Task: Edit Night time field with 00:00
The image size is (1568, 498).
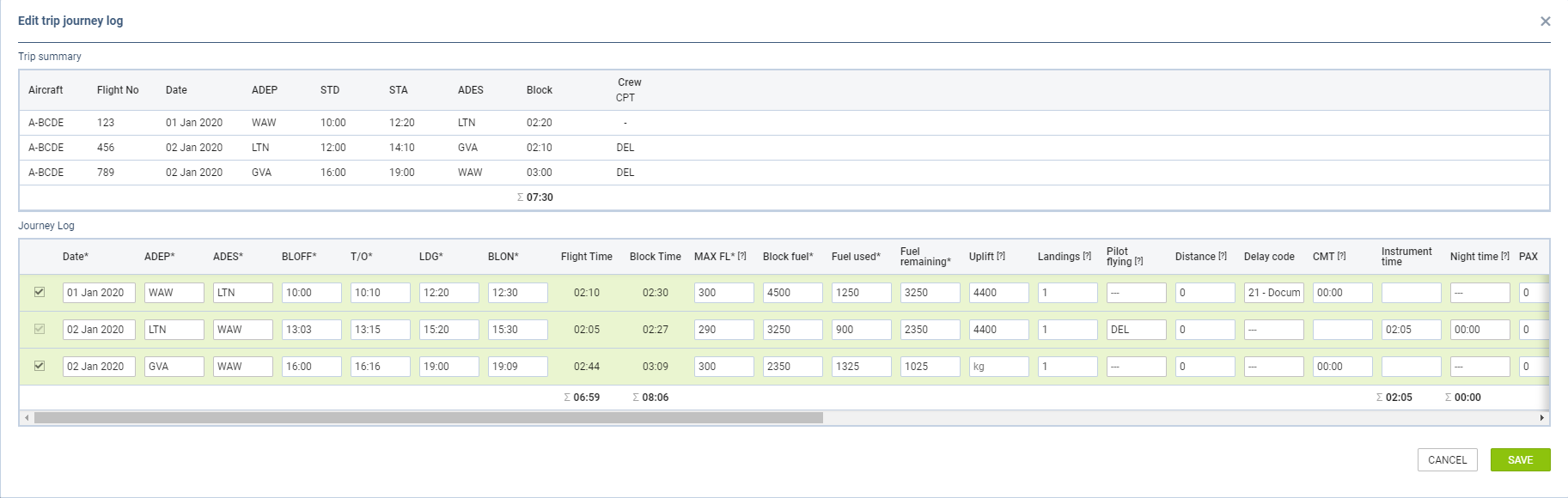Action: pos(1480,330)
